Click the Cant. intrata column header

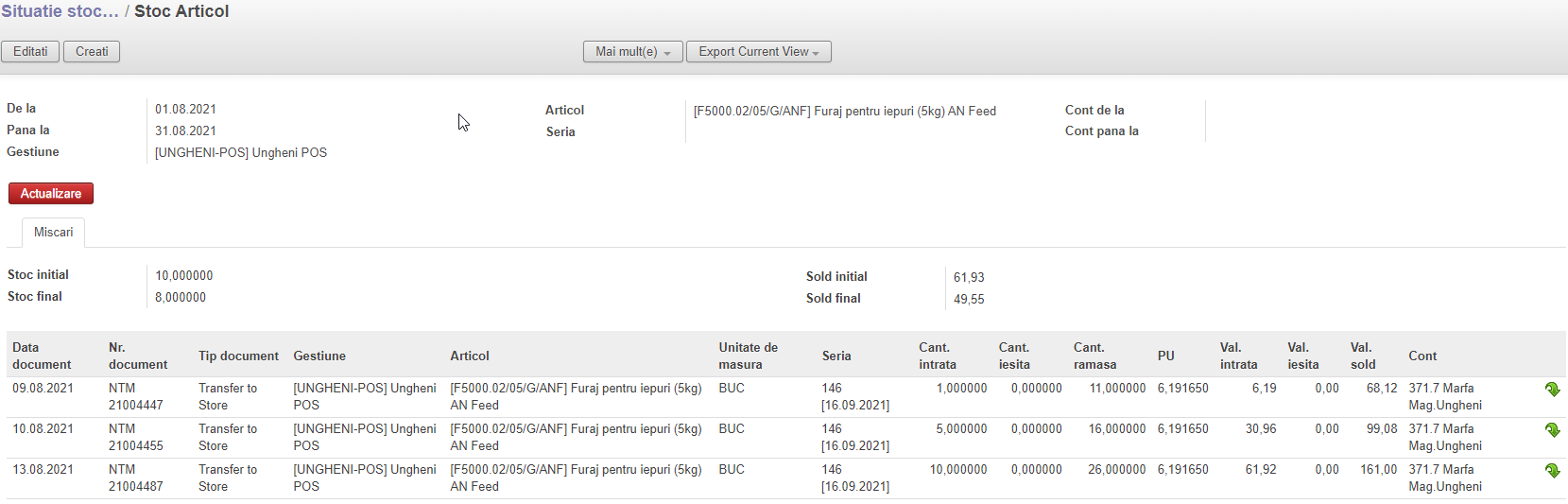(937, 356)
